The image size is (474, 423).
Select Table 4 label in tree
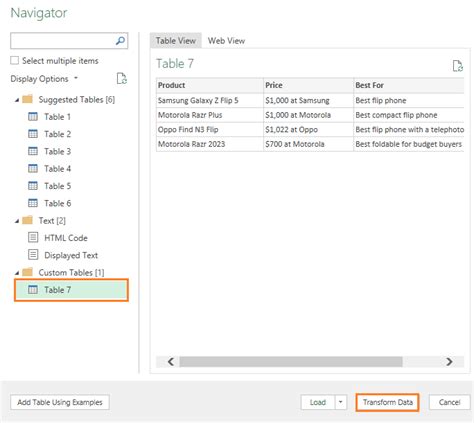(58, 169)
